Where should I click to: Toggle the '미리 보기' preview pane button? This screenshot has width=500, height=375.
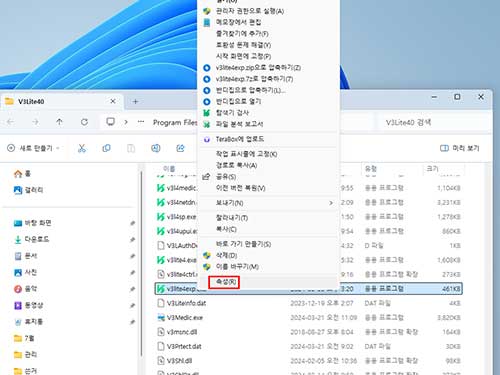coord(459,148)
